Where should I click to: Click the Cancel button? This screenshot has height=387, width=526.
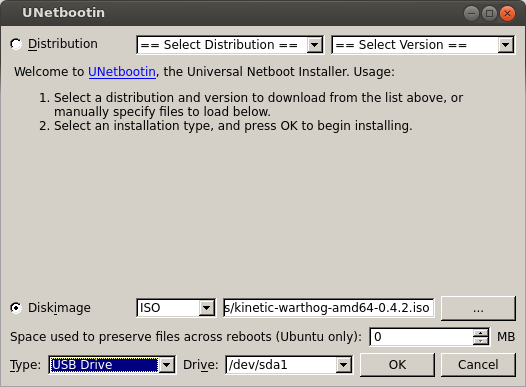478,365
